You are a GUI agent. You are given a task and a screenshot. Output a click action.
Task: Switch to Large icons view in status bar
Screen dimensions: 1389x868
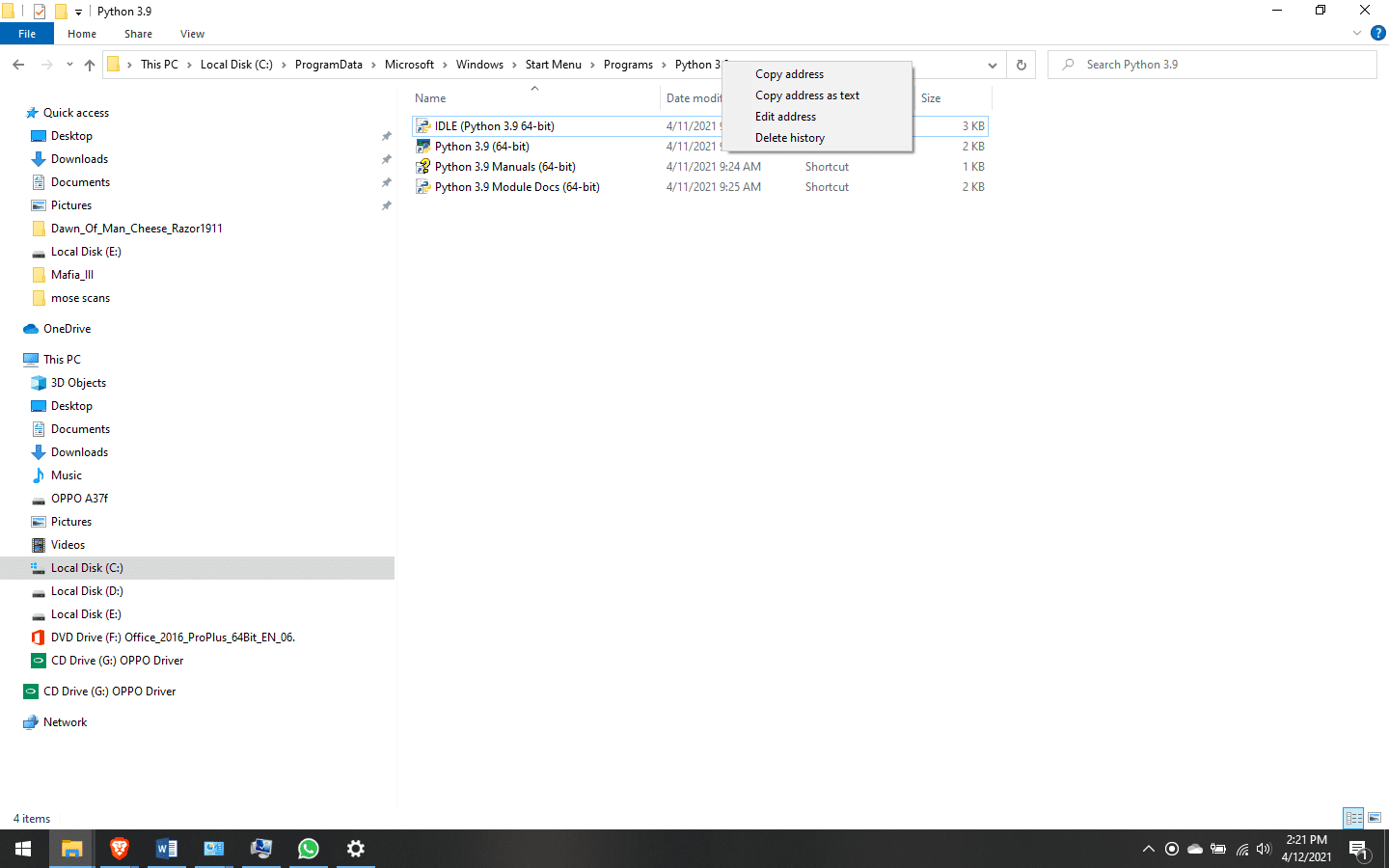(1375, 818)
